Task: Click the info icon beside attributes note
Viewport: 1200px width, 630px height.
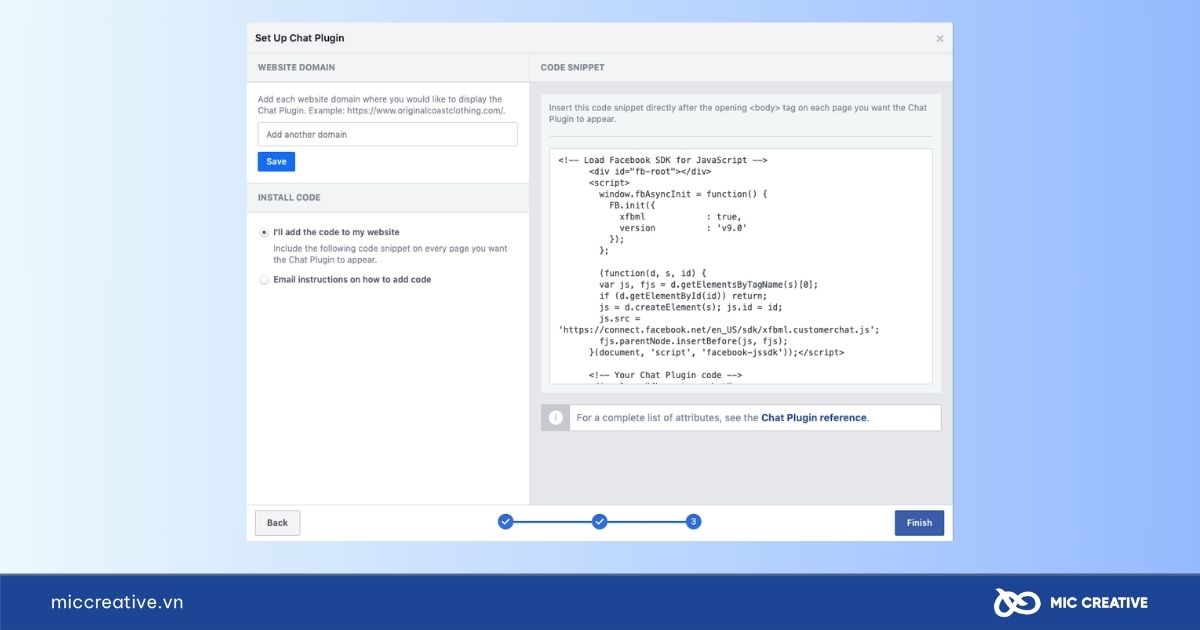Action: click(556, 418)
